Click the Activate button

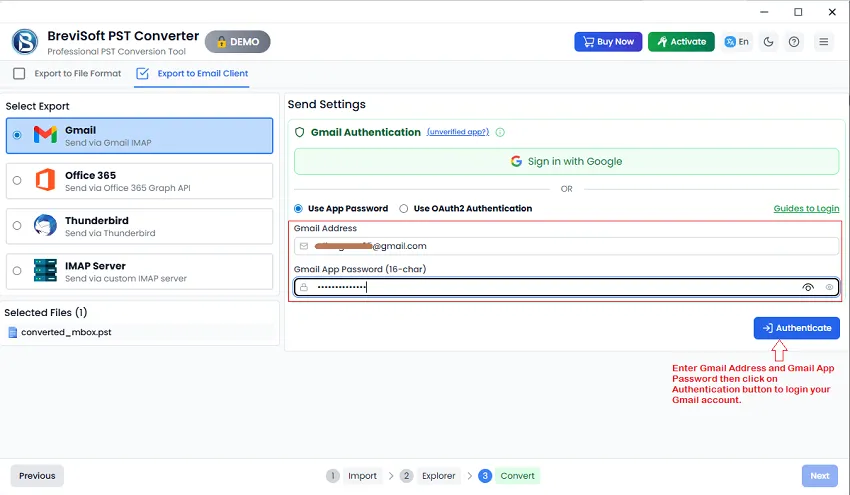pos(681,42)
